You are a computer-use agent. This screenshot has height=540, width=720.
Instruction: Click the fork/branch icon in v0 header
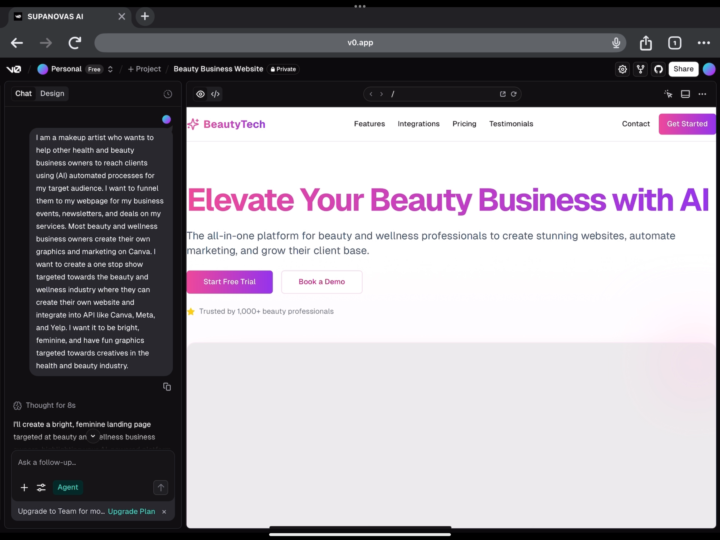[640, 69]
